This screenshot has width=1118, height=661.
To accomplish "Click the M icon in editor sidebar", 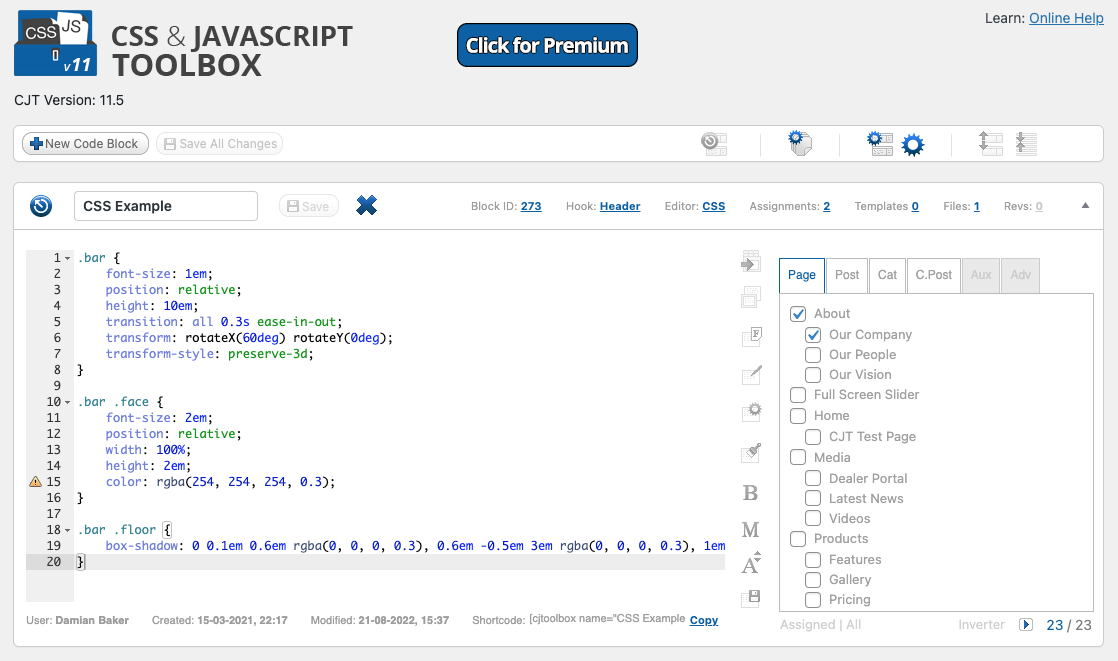I will pos(751,530).
